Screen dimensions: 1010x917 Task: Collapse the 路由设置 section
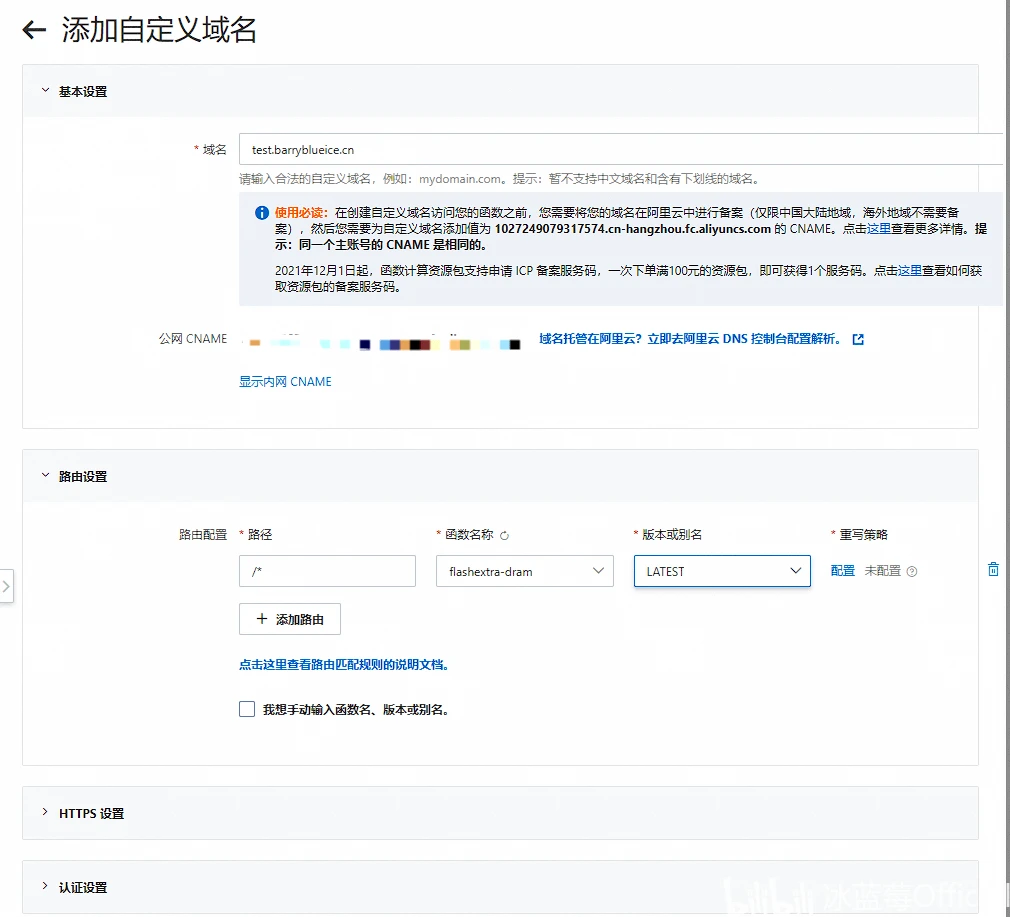pos(45,476)
